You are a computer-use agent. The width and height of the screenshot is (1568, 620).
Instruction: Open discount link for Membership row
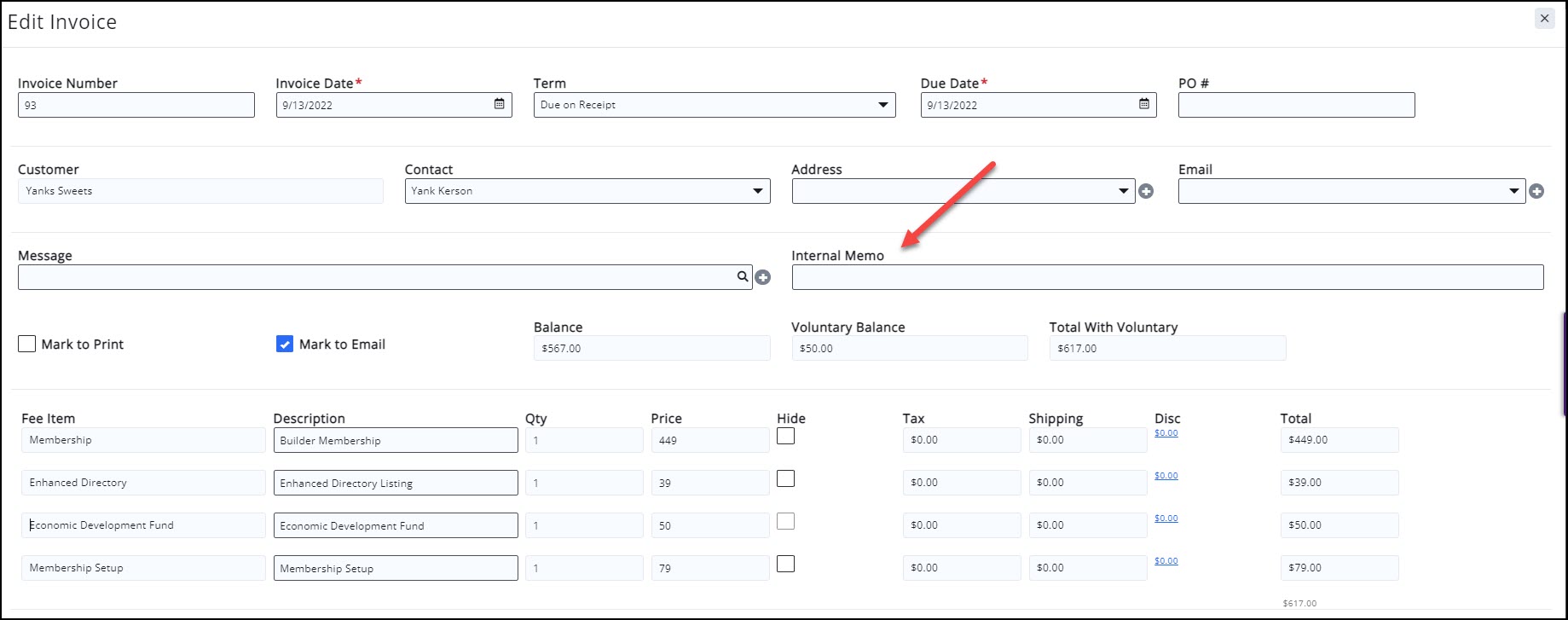(x=1166, y=433)
